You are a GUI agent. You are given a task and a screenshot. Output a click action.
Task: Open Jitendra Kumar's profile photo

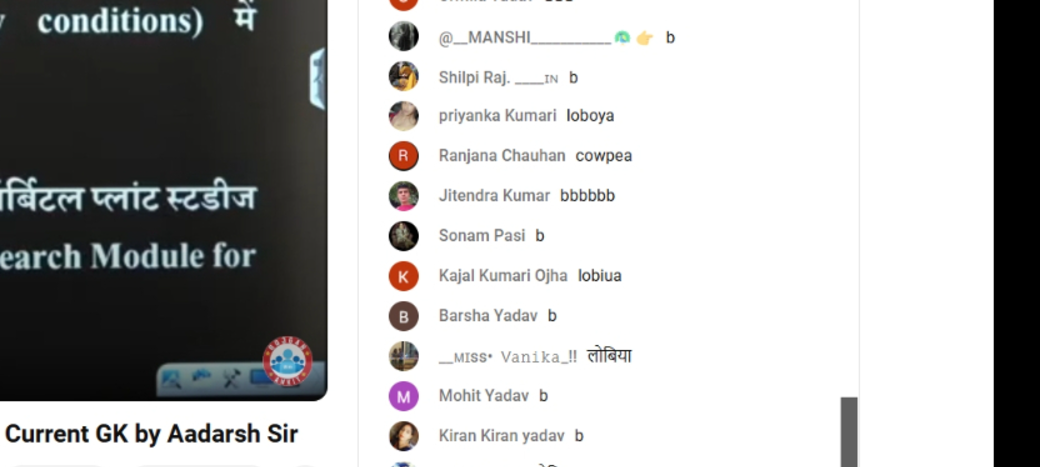click(403, 196)
